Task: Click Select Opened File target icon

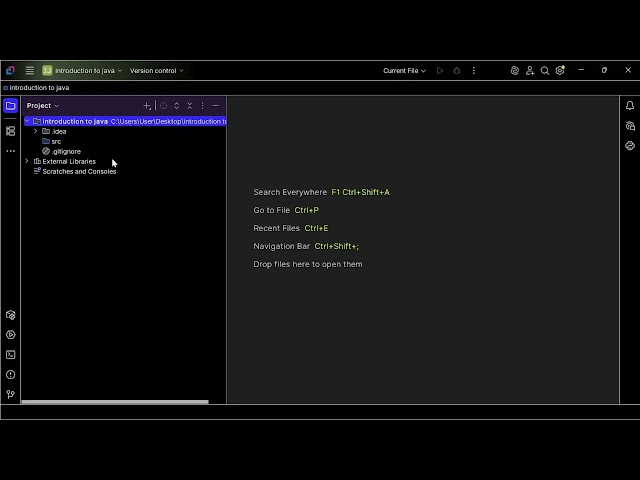Action: pyautogui.click(x=164, y=106)
